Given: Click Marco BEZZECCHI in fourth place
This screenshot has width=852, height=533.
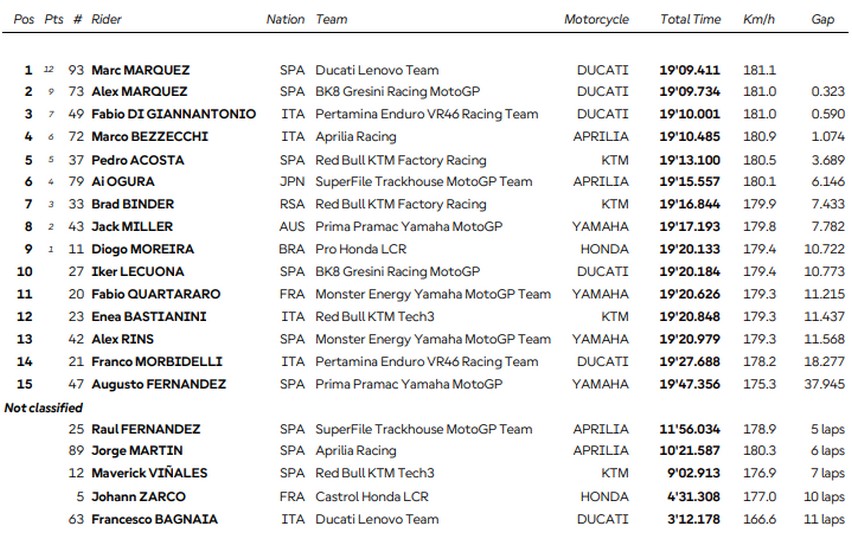Looking at the screenshot, I should [149, 136].
